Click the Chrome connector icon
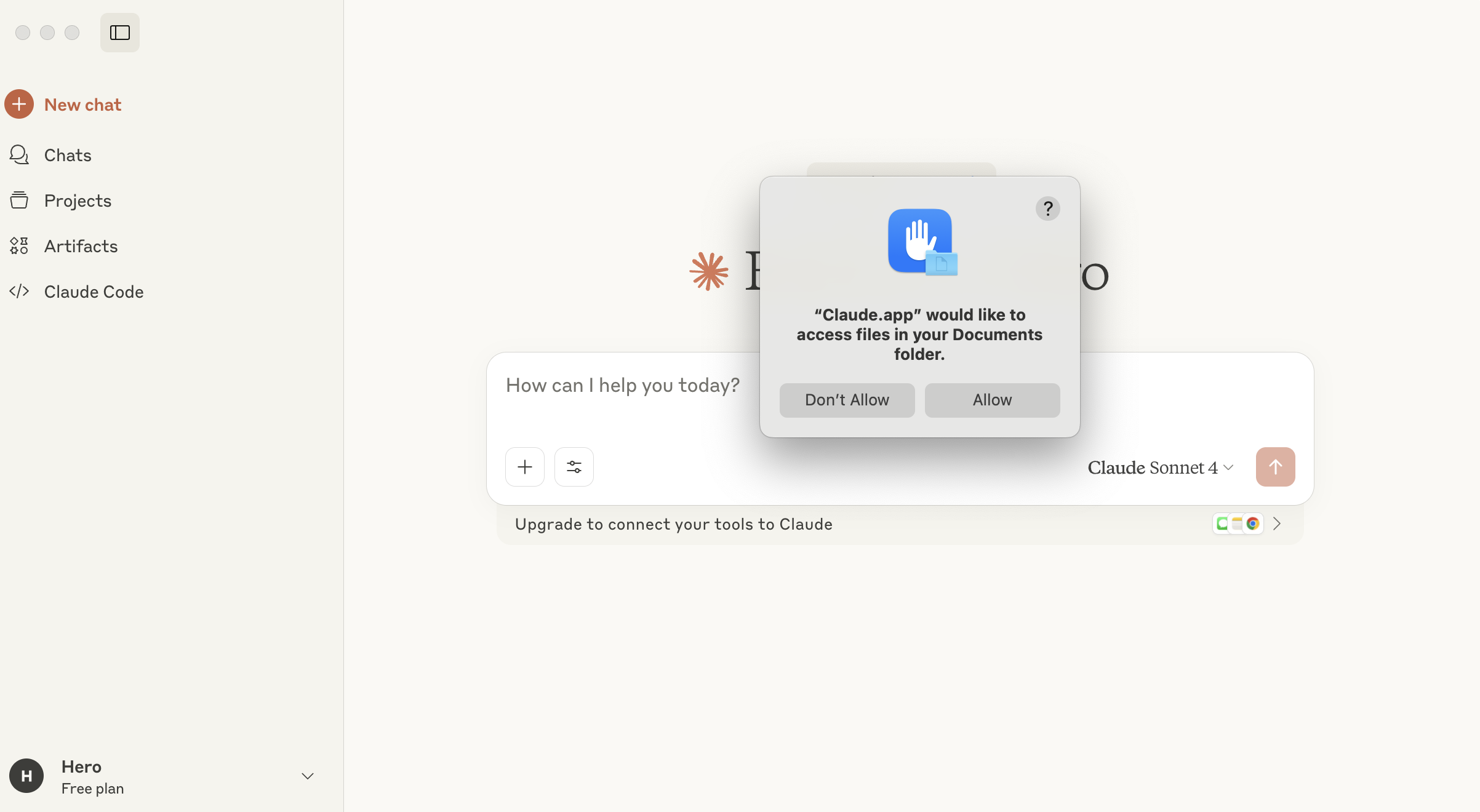 (1253, 523)
